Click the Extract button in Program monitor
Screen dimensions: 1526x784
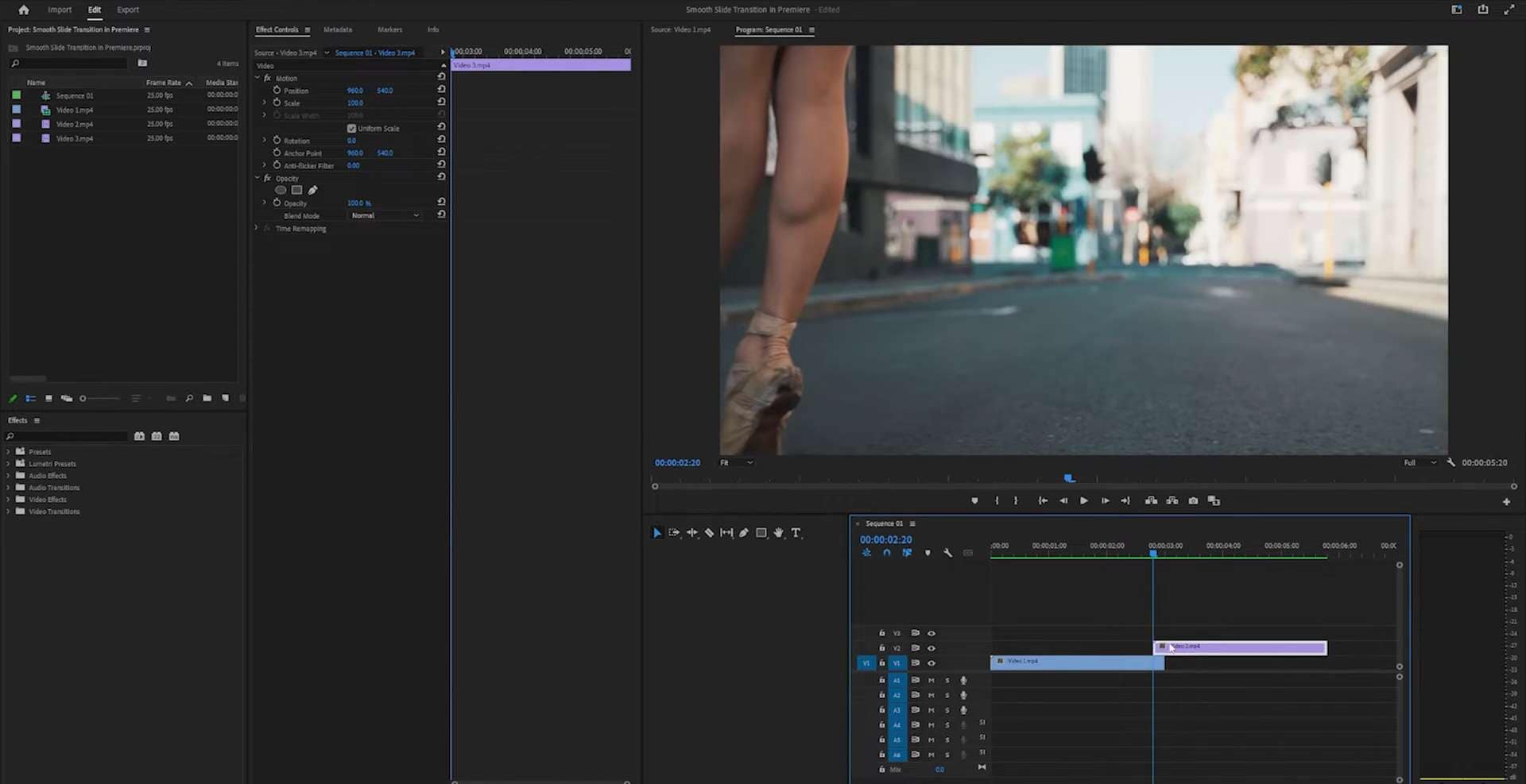click(x=1172, y=500)
